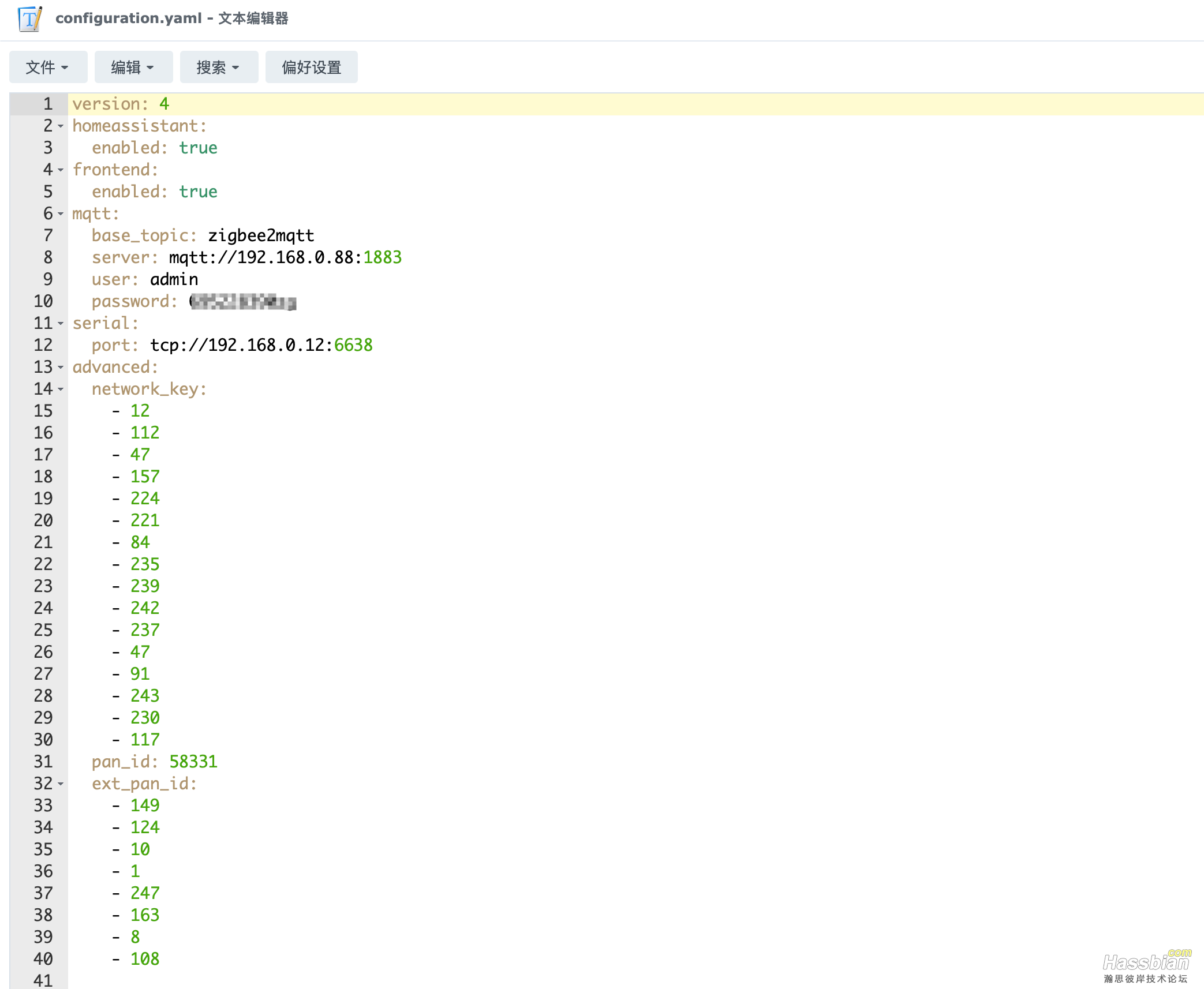The width and height of the screenshot is (1204, 989).
Task: Click network key value 157
Action: tap(145, 477)
